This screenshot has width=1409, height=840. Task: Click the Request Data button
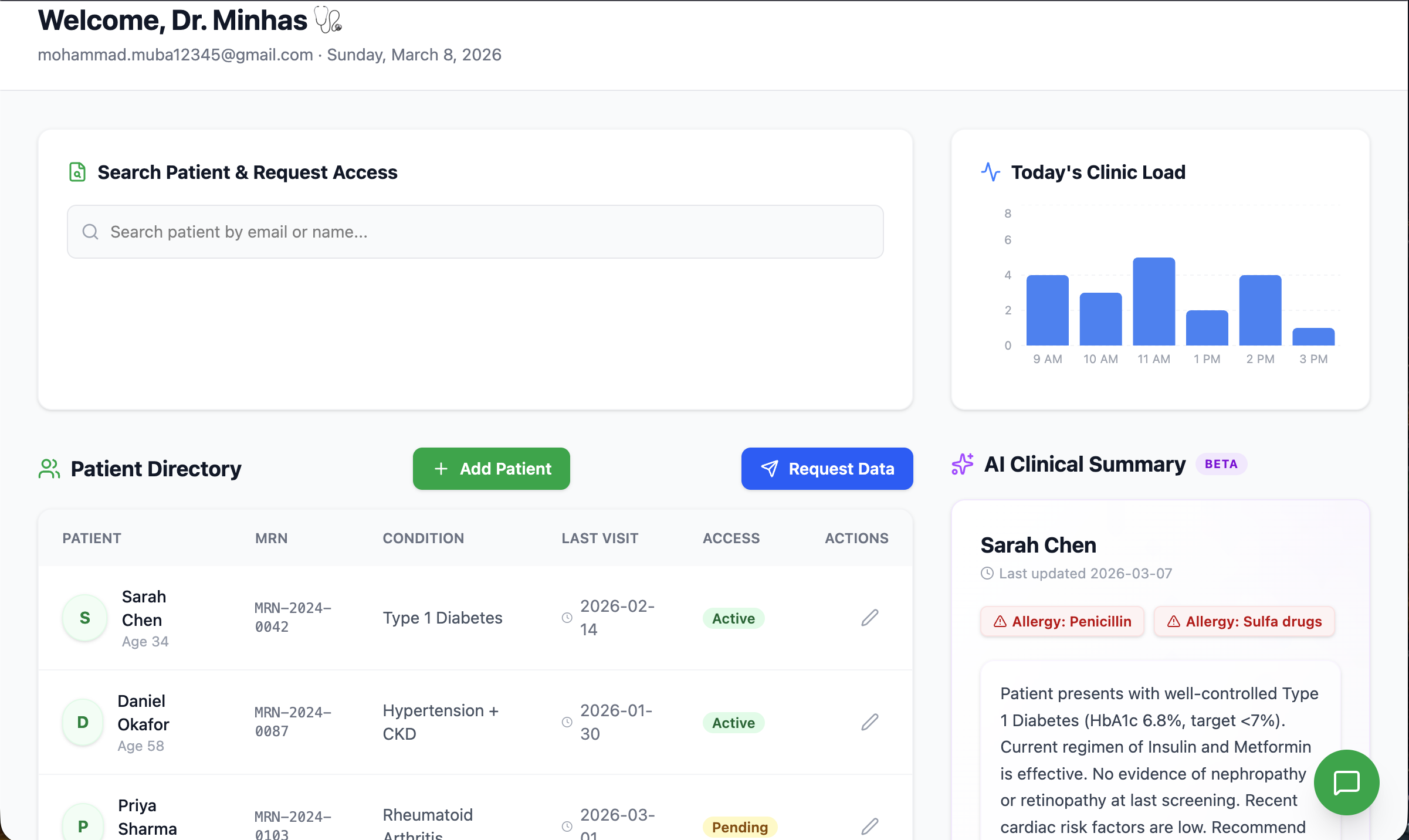pyautogui.click(x=827, y=469)
